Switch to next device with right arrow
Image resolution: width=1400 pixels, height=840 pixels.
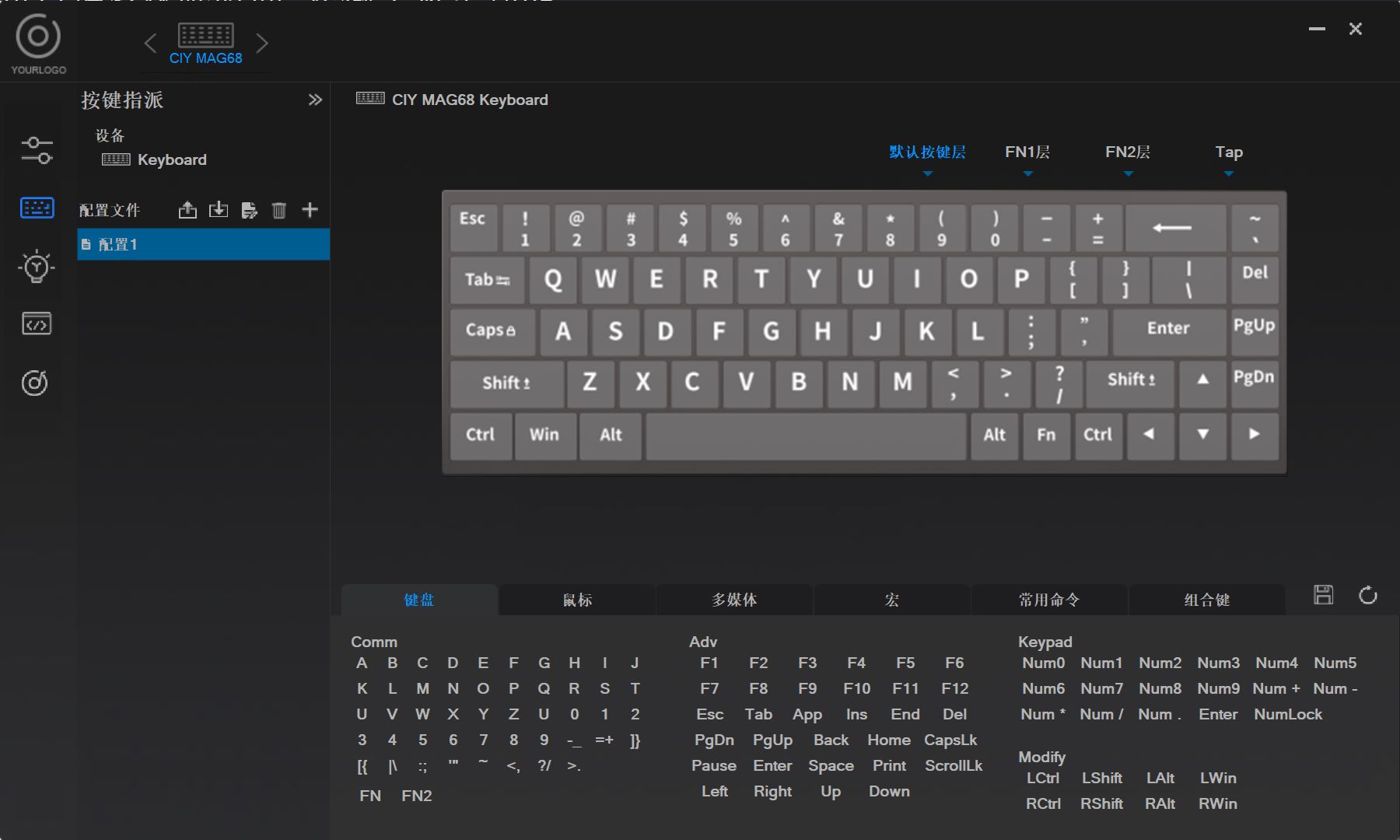click(x=262, y=44)
